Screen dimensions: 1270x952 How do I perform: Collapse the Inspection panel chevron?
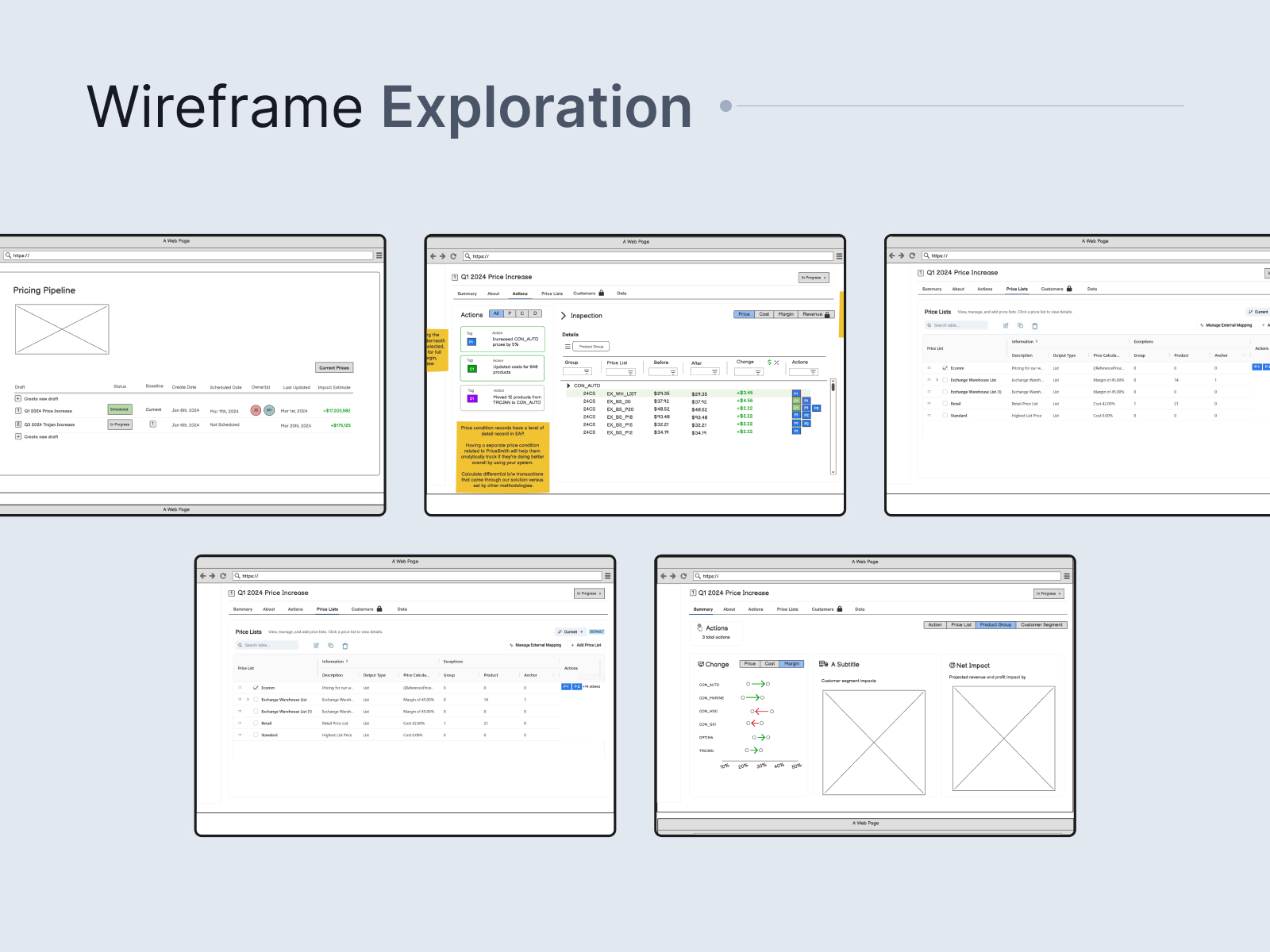pos(564,316)
